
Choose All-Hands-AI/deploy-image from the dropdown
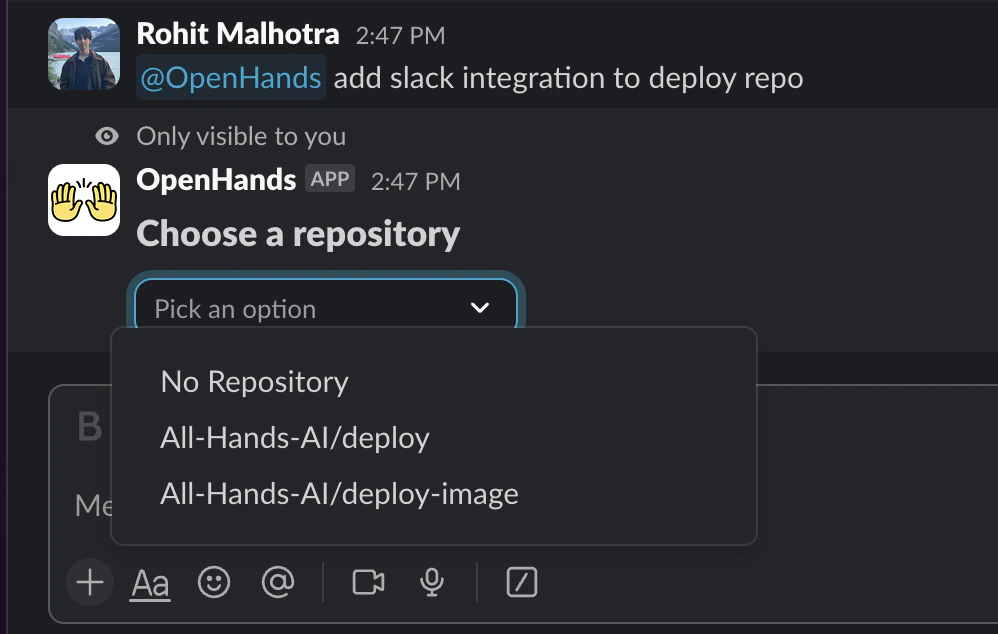point(338,493)
